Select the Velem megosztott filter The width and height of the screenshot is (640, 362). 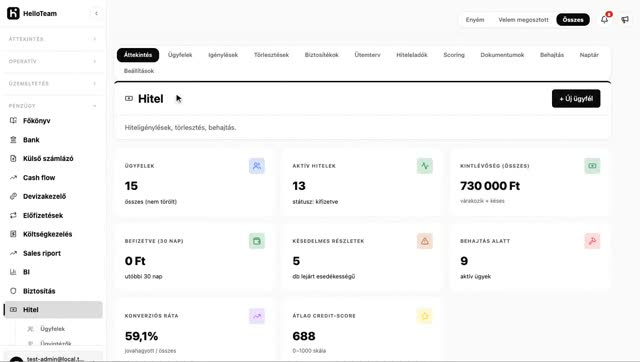523,20
